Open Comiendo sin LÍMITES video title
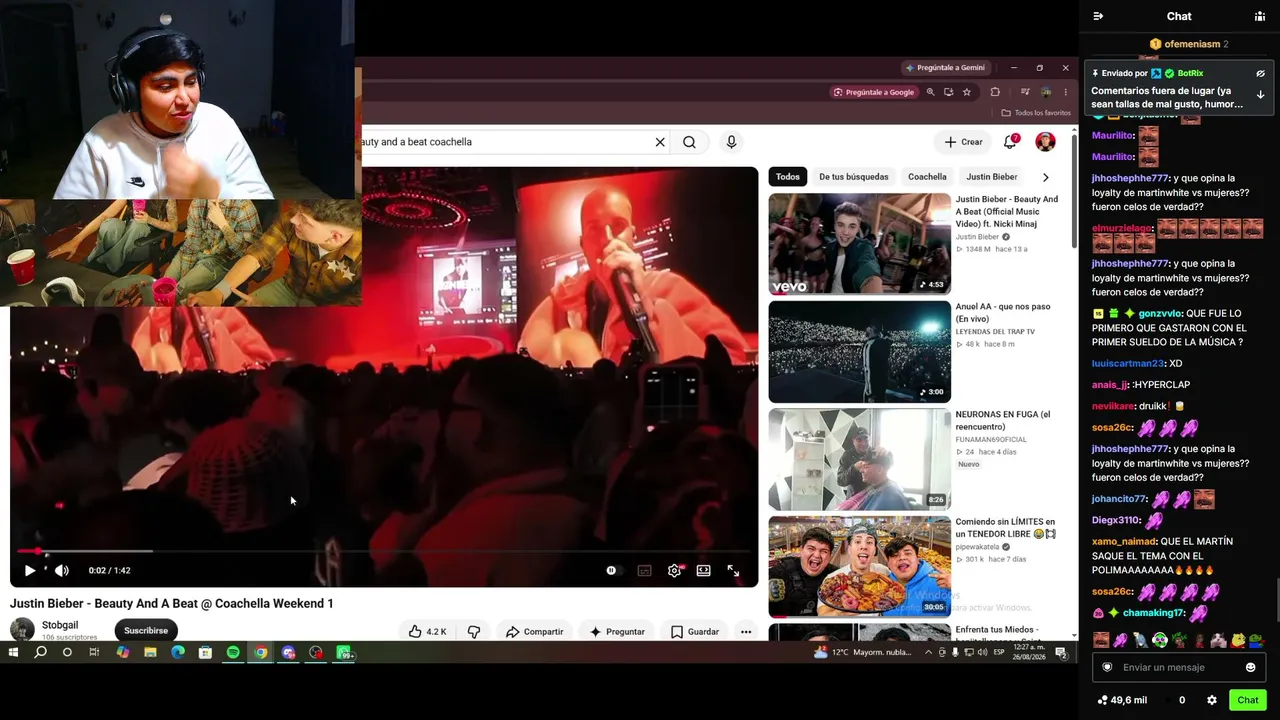 point(1005,527)
